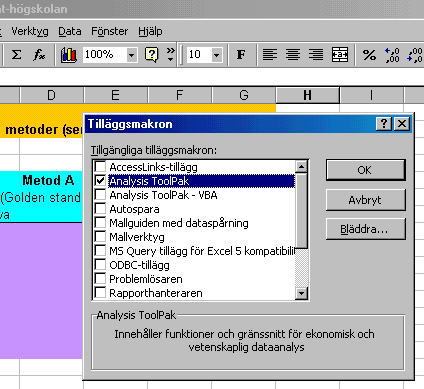Image resolution: width=424 pixels, height=389 pixels.
Task: Click the add-in list scrollbar thumb
Action: click(x=301, y=211)
